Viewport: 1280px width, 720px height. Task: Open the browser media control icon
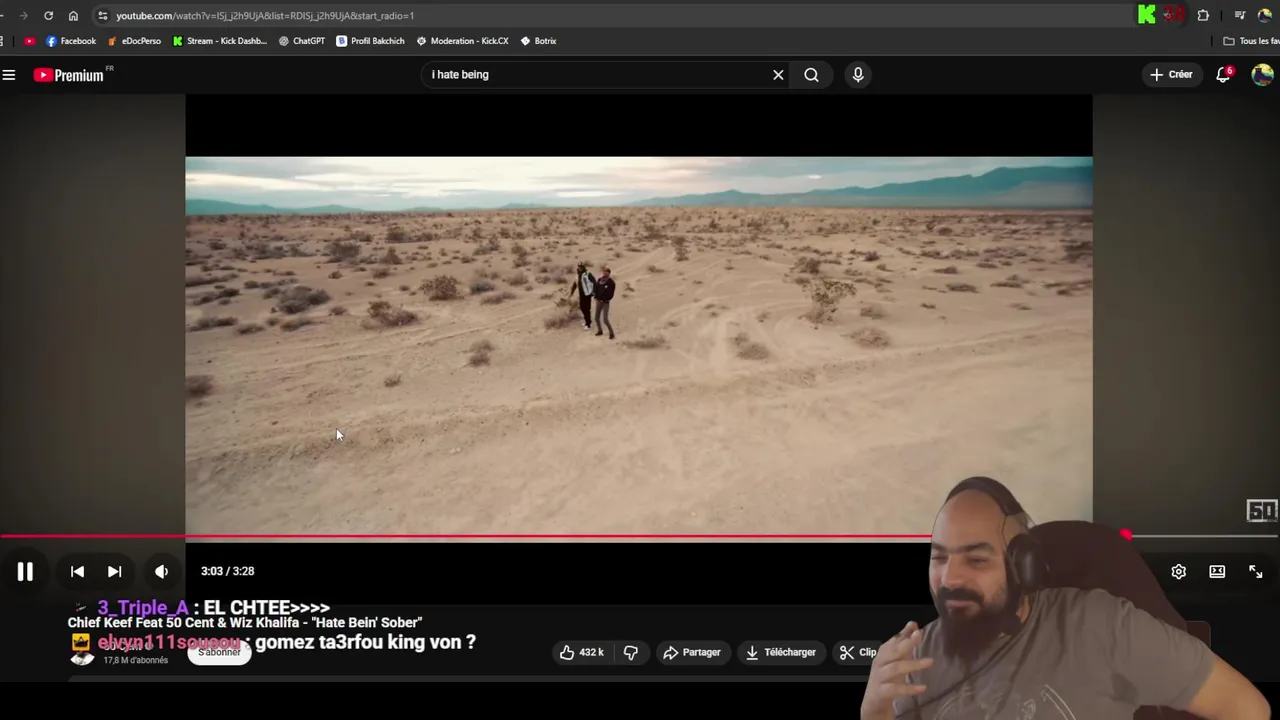[1239, 15]
